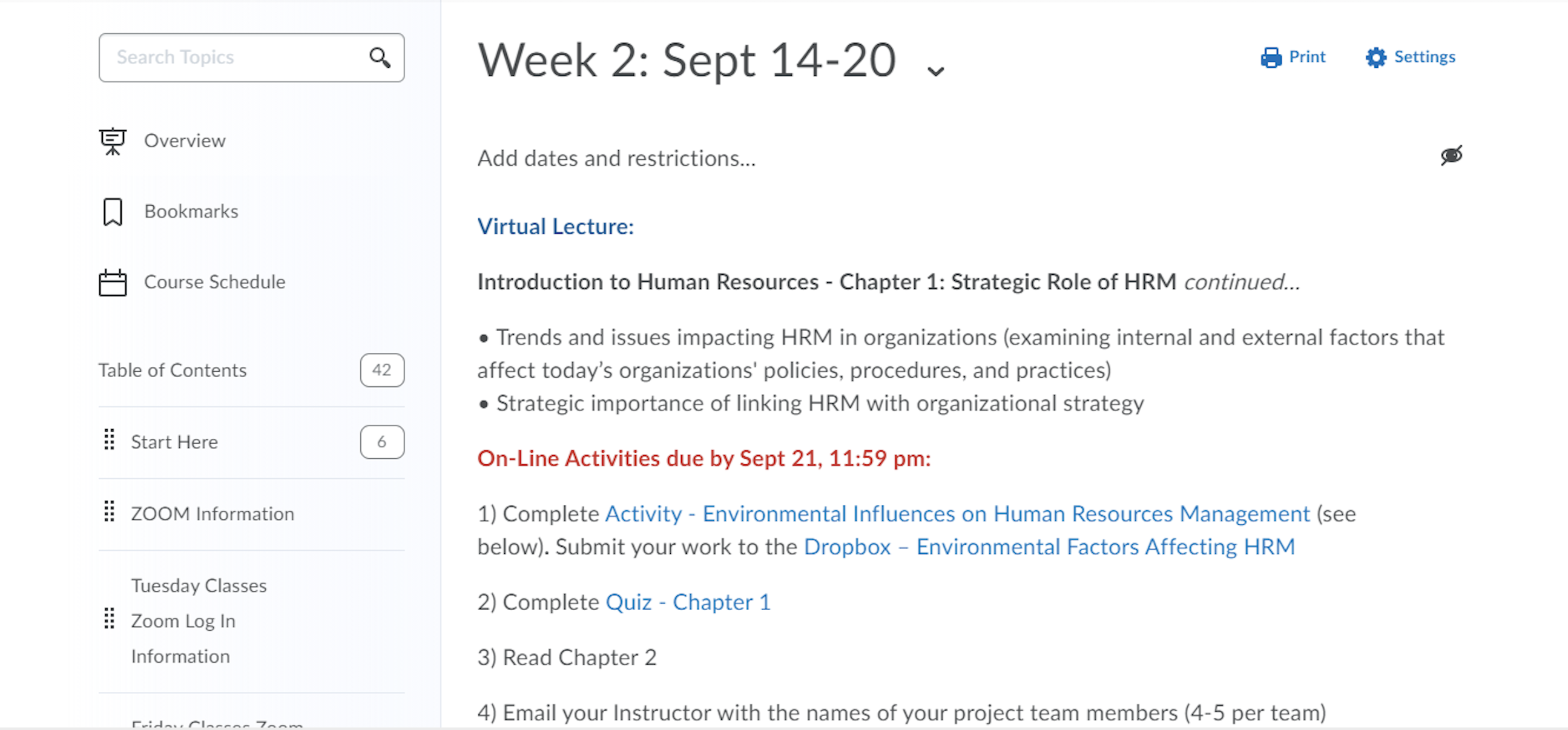Click the search magnifier icon
Image resolution: width=1568 pixels, height=730 pixels.
pyautogui.click(x=380, y=58)
